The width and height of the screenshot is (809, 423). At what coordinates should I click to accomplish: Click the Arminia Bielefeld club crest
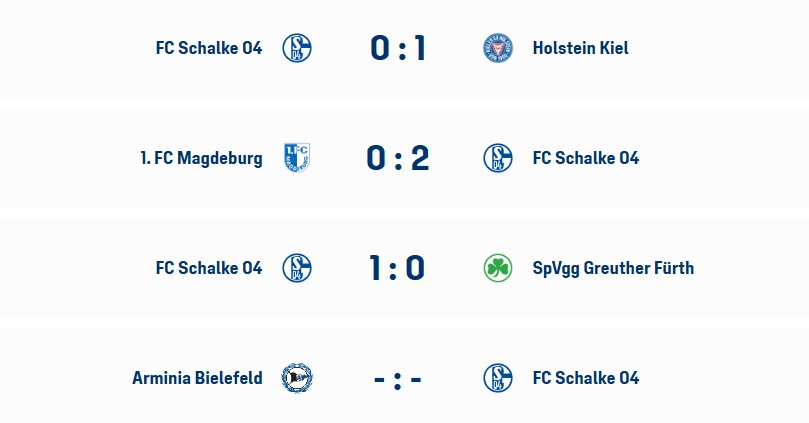point(297,378)
